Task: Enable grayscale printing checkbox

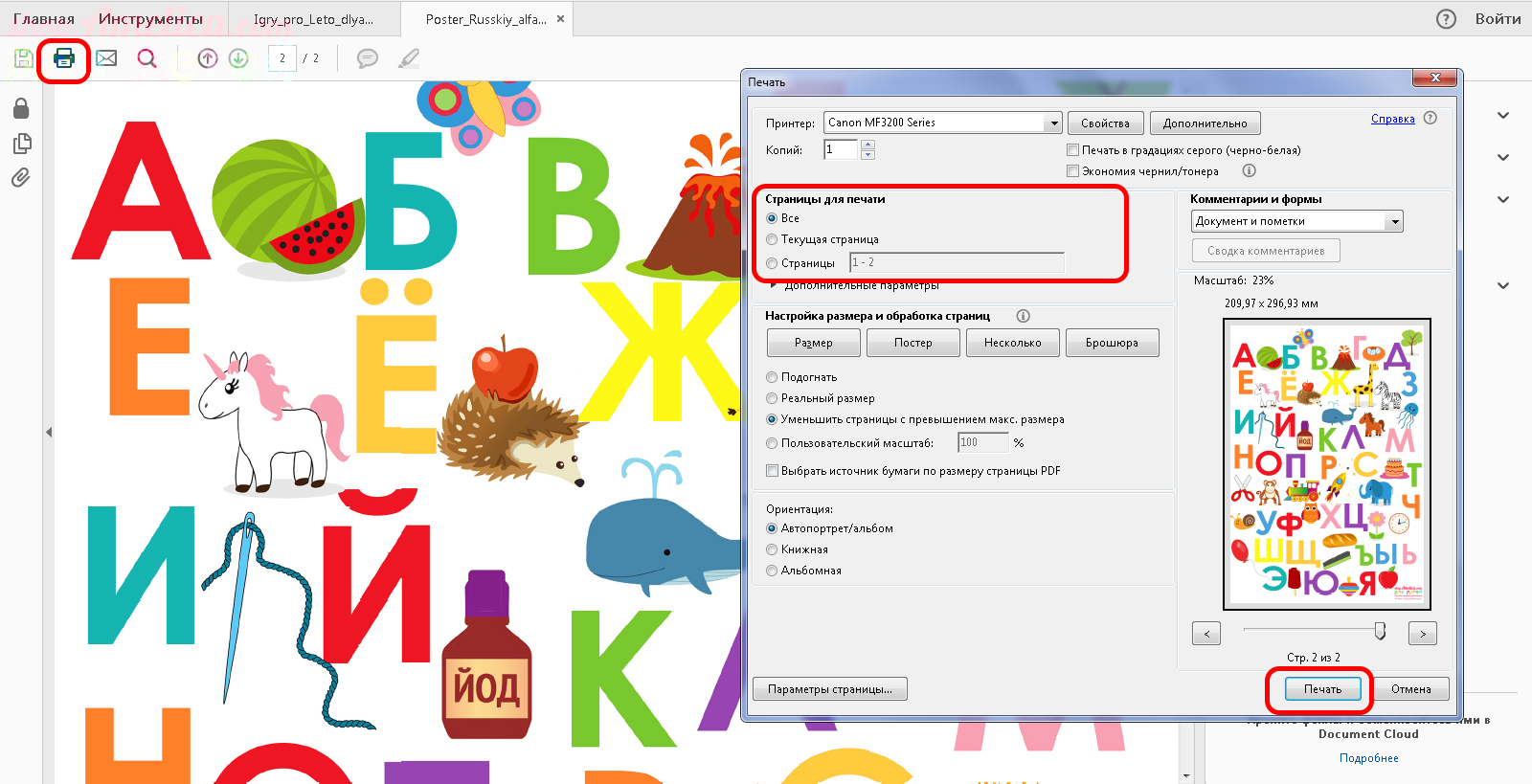Action: [1073, 150]
